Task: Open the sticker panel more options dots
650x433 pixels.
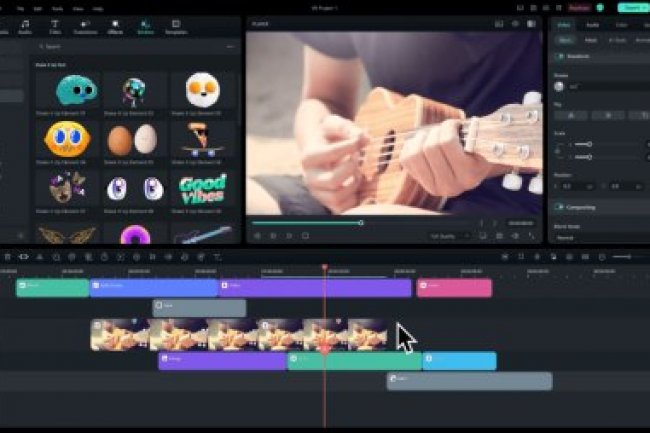Action: (230, 47)
